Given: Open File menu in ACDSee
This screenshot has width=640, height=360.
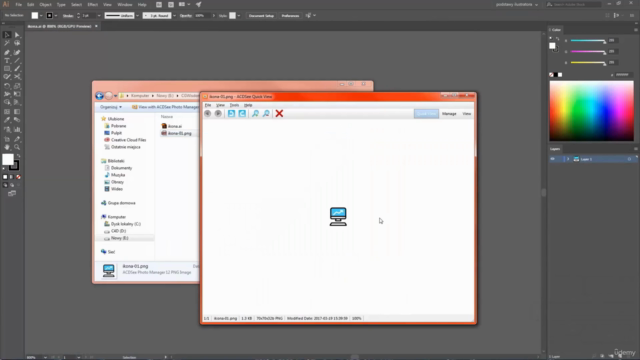Looking at the screenshot, I should pos(208,105).
